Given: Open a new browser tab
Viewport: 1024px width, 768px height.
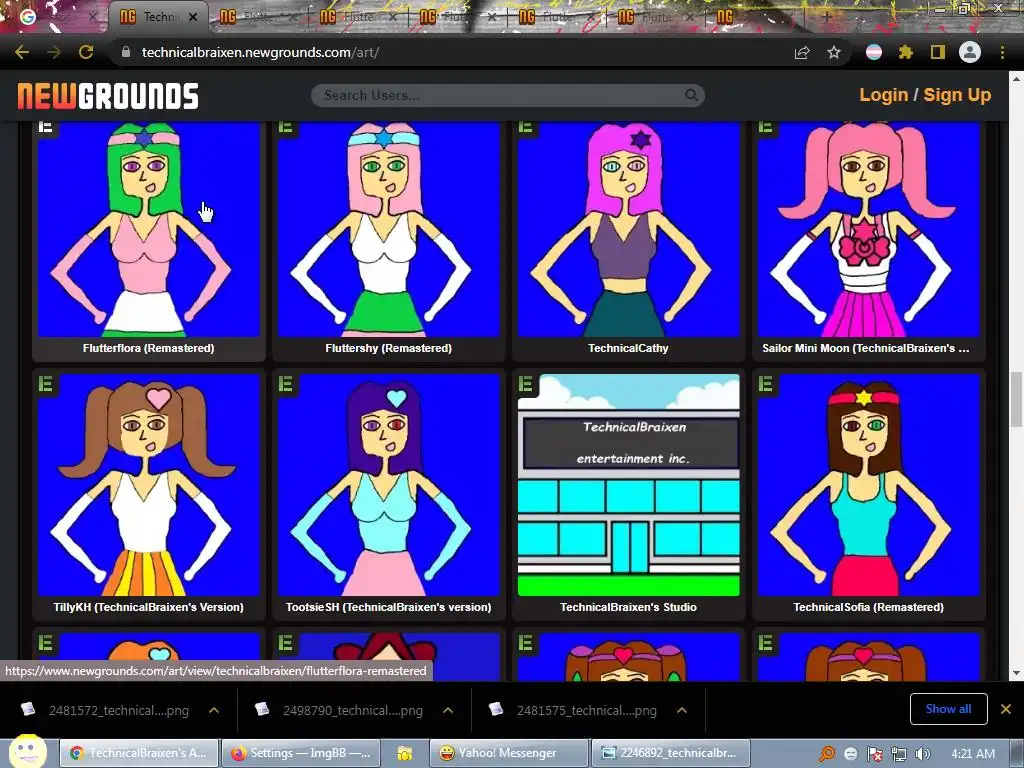Looking at the screenshot, I should pos(826,17).
